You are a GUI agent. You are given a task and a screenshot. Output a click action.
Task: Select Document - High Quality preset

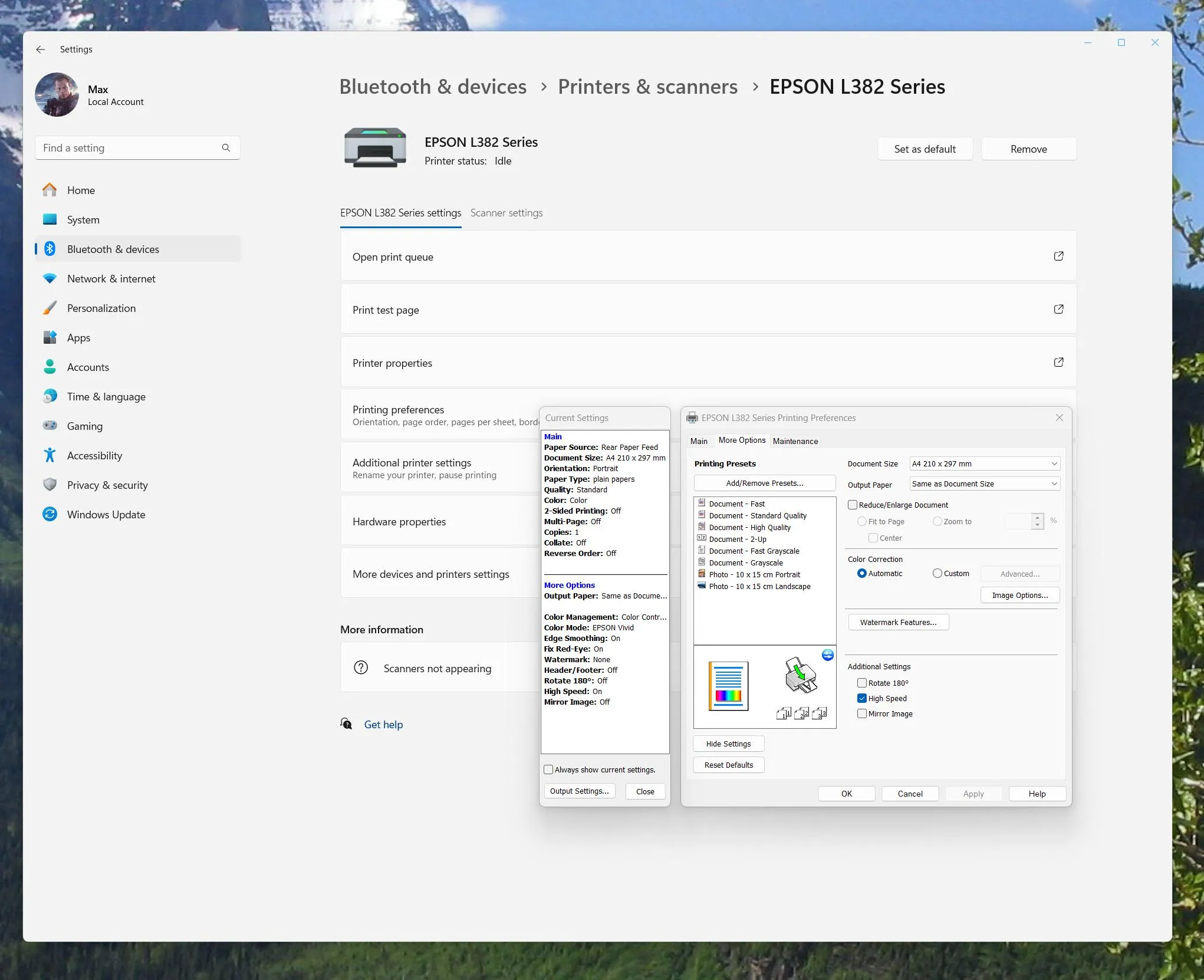[x=750, y=527]
